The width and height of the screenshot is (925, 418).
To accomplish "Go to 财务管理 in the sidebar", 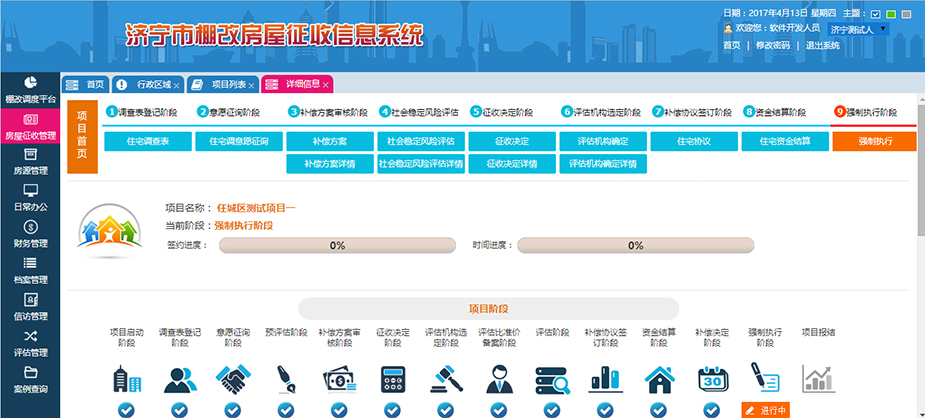I will (29, 234).
